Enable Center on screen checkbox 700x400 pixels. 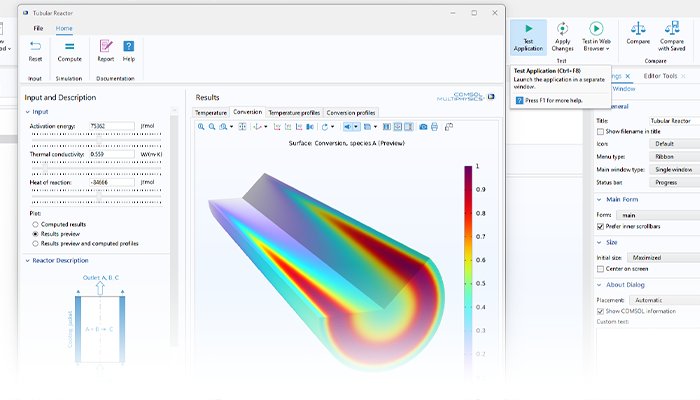[600, 269]
